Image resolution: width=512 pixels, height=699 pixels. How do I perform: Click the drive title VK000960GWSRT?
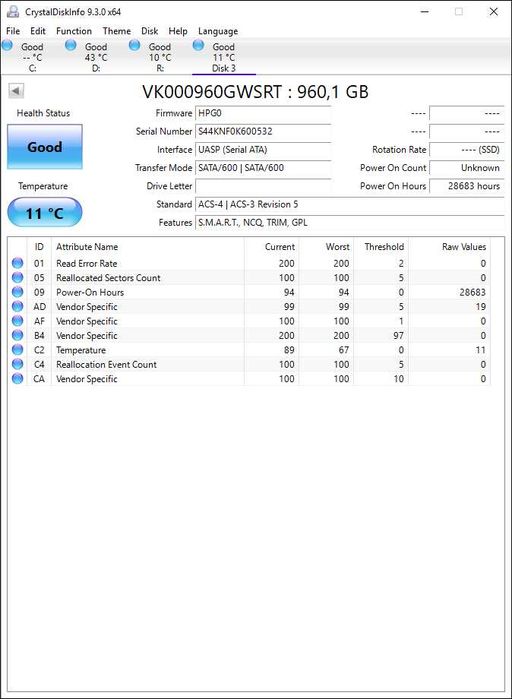coord(212,92)
